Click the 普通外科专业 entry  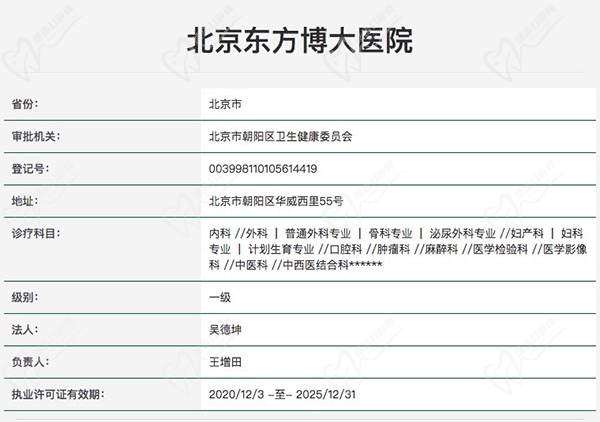[318, 233]
